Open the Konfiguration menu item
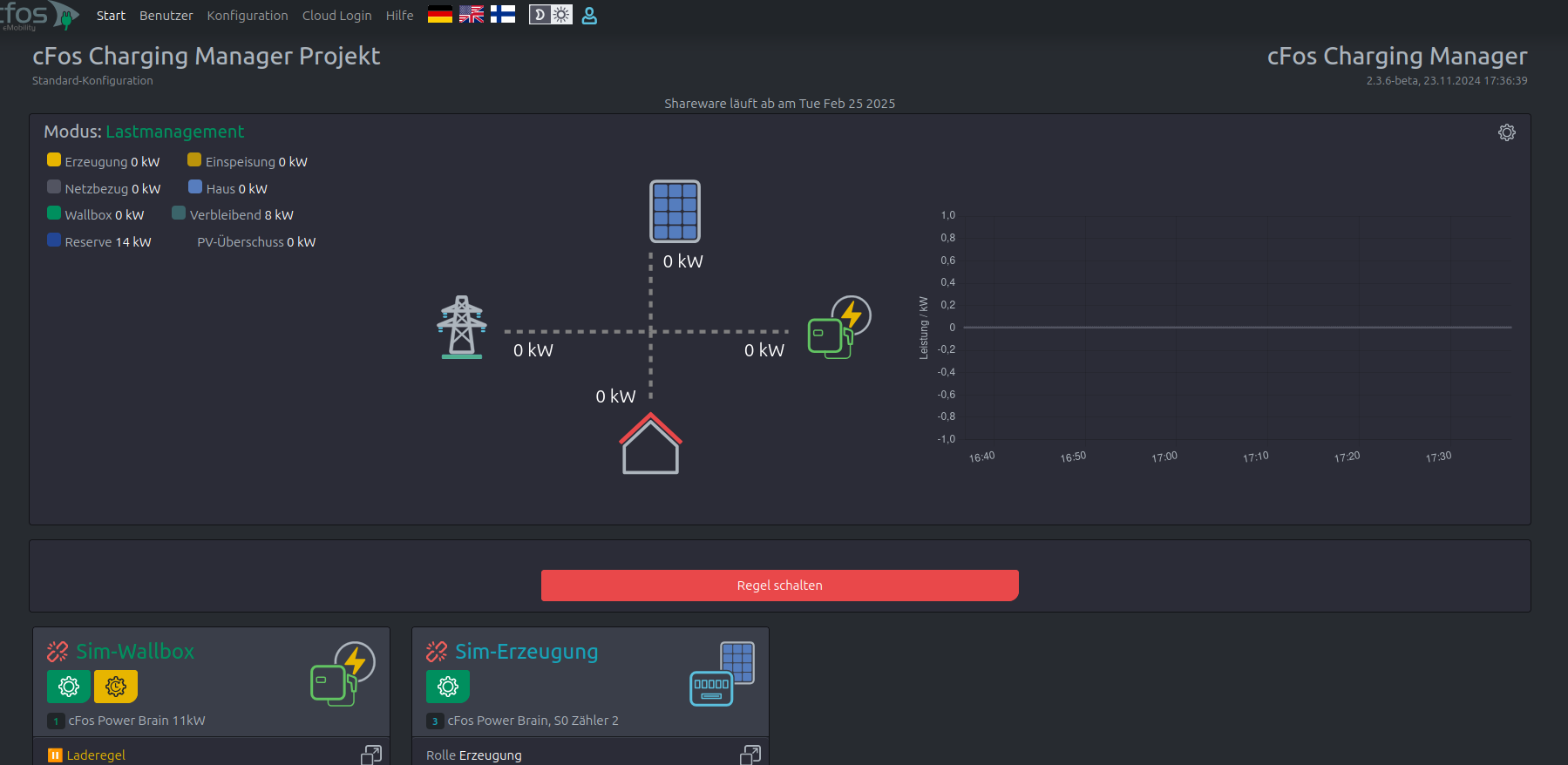Image resolution: width=1568 pixels, height=765 pixels. coord(248,16)
